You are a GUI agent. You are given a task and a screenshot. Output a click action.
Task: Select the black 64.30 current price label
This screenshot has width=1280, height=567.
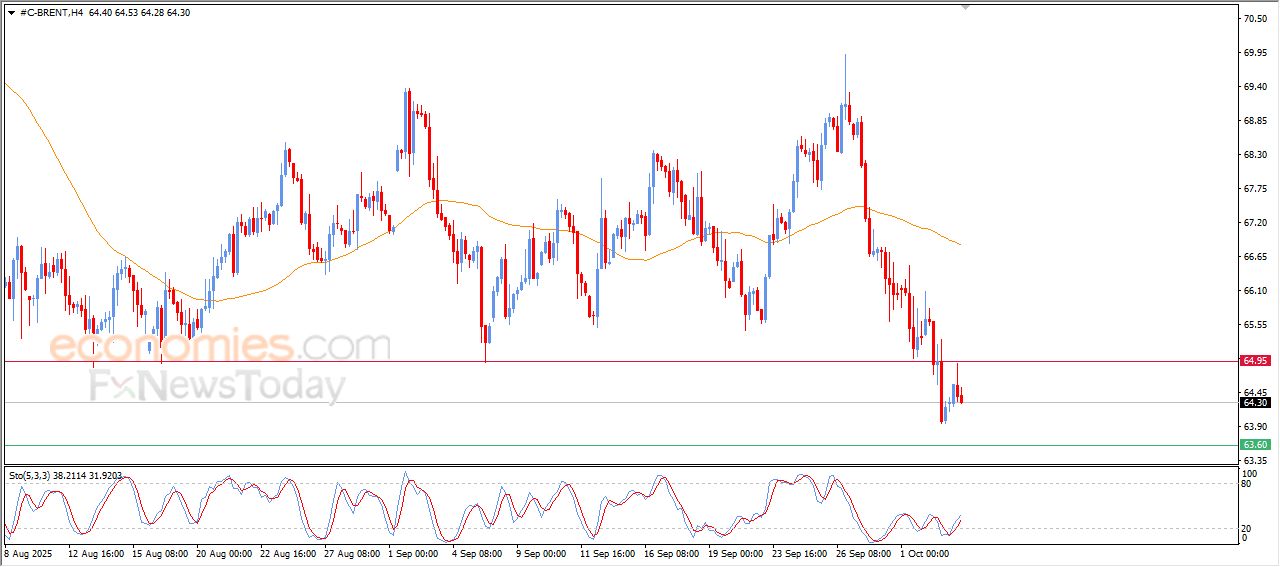coord(1254,403)
